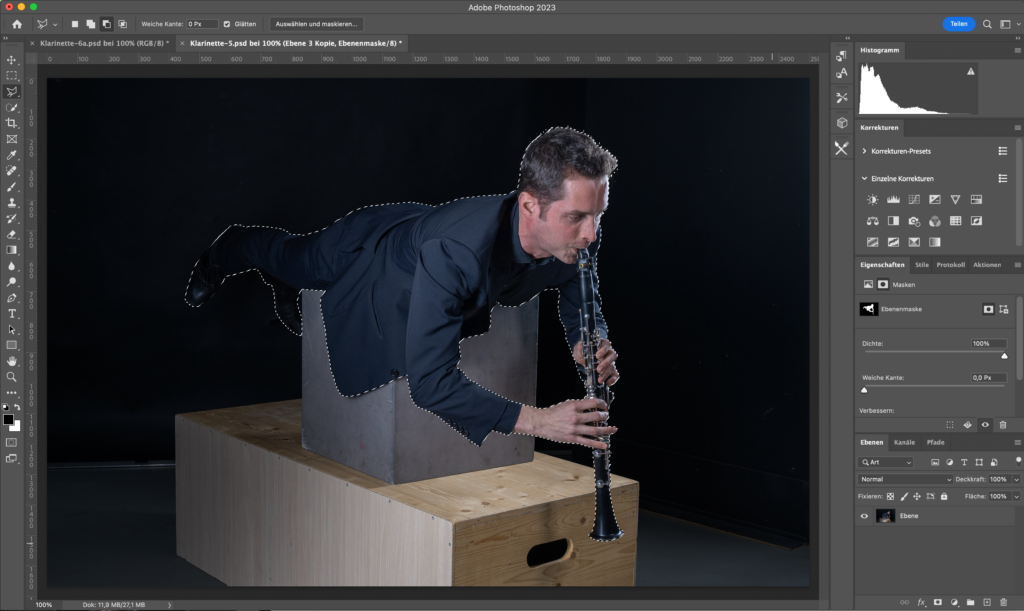Image resolution: width=1024 pixels, height=611 pixels.
Task: Hide the Ebene layer visibility eye
Action: (x=864, y=516)
